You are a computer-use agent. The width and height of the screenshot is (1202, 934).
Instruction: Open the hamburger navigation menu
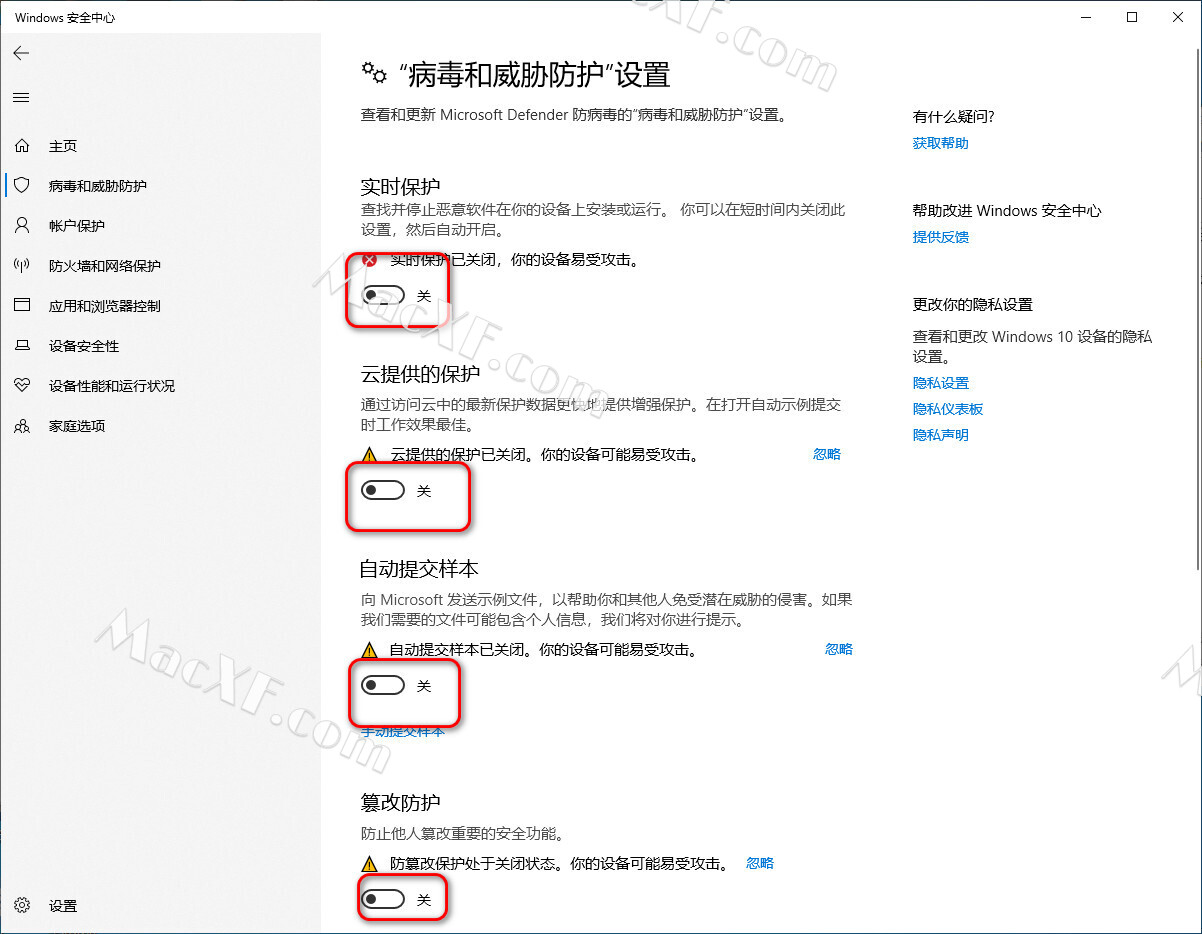(21, 97)
